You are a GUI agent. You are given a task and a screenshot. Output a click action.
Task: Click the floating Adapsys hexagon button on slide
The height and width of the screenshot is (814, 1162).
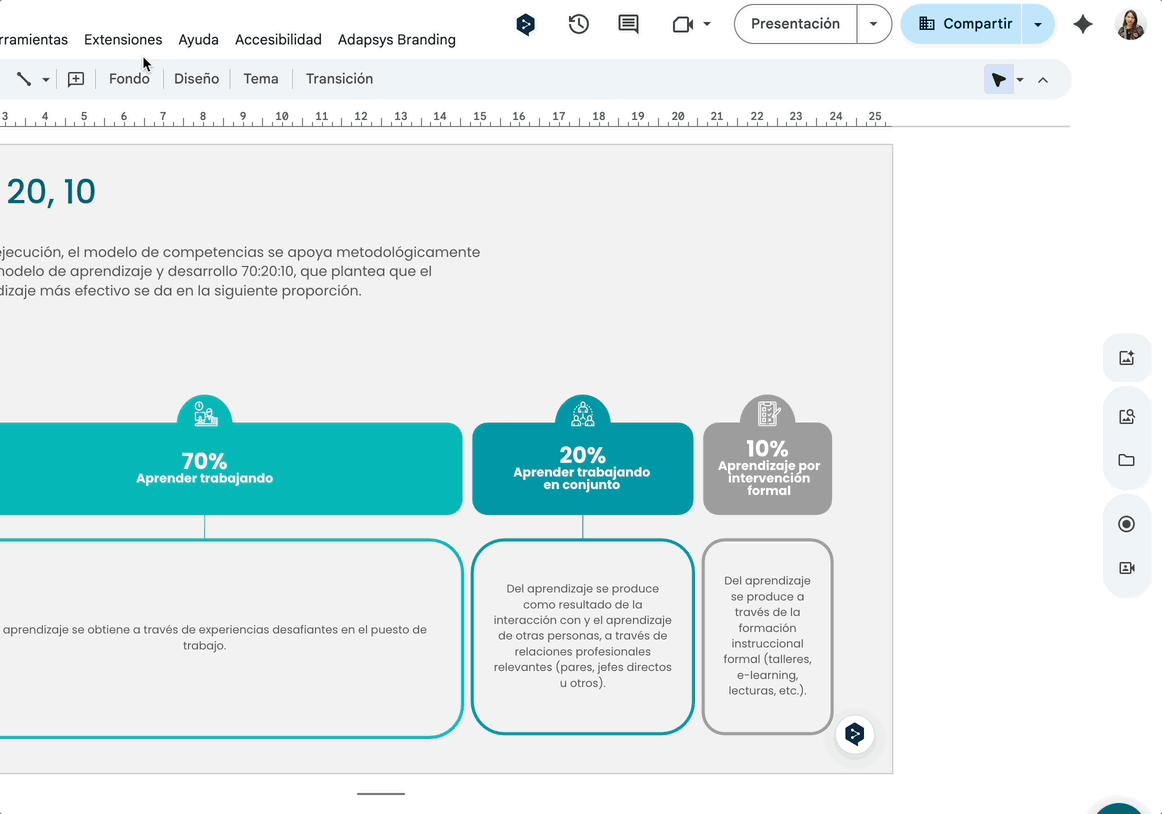pos(855,735)
